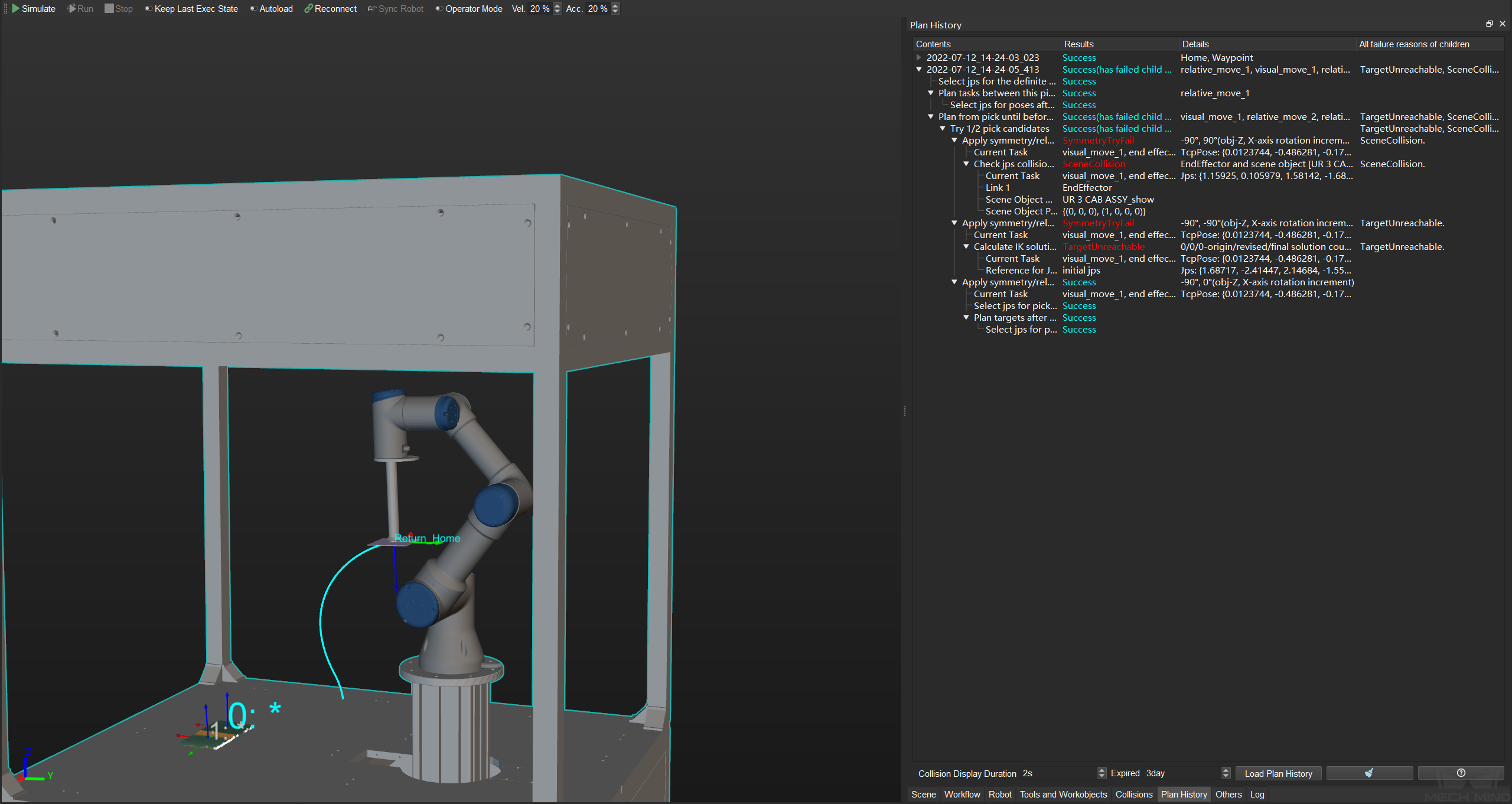The height and width of the screenshot is (804, 1512).
Task: Click 'EndEffector' result for Link 1
Action: (x=1087, y=188)
